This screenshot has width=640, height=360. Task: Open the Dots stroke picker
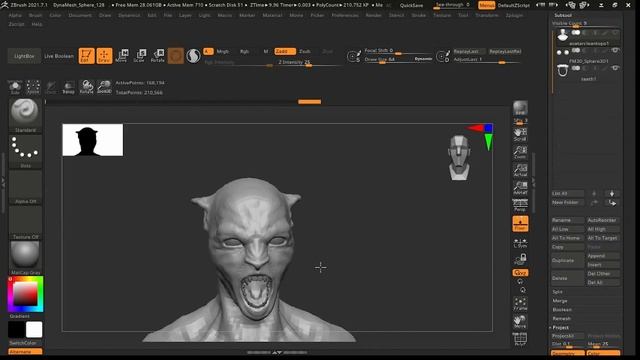pyautogui.click(x=25, y=151)
